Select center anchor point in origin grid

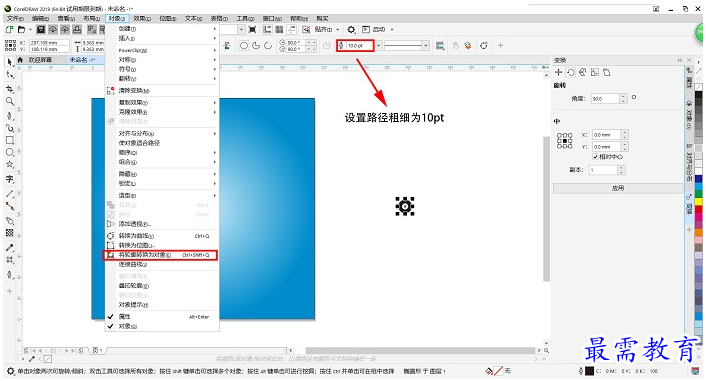565,141
